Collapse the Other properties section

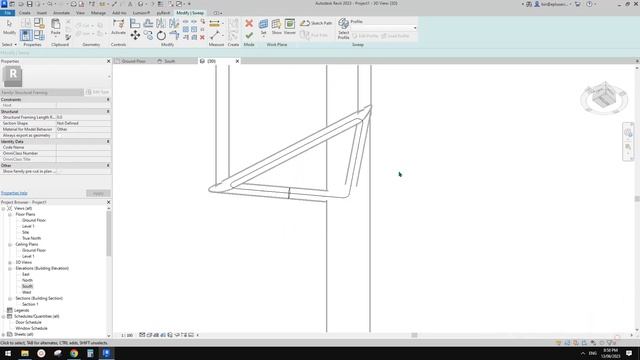click(108, 165)
